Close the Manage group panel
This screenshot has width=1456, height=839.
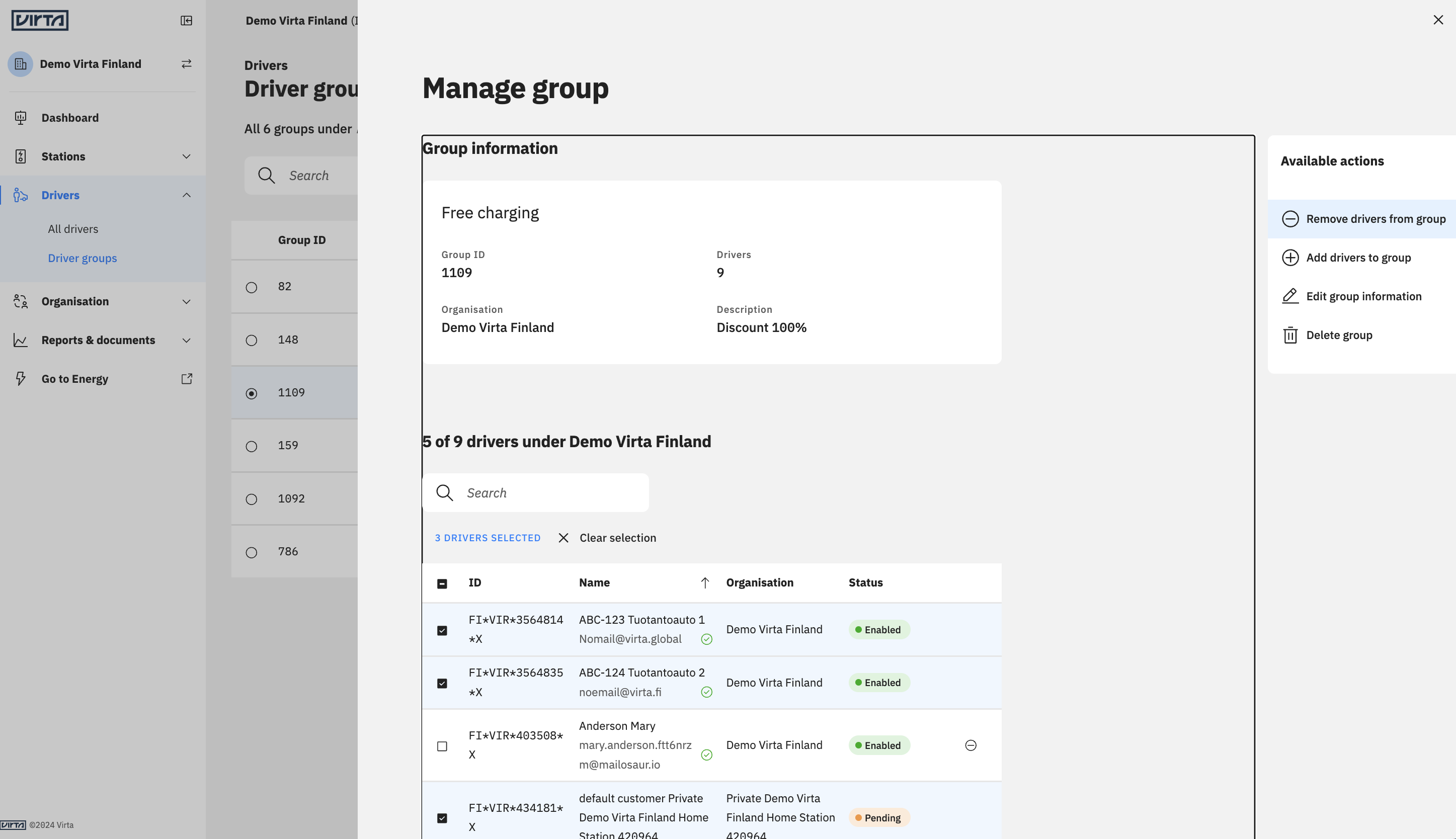pos(1438,20)
